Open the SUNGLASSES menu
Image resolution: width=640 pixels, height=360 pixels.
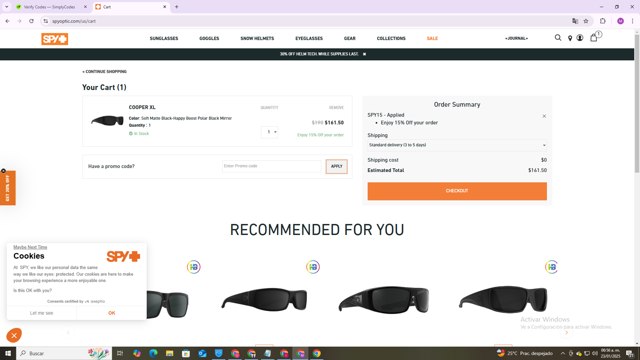pos(164,38)
